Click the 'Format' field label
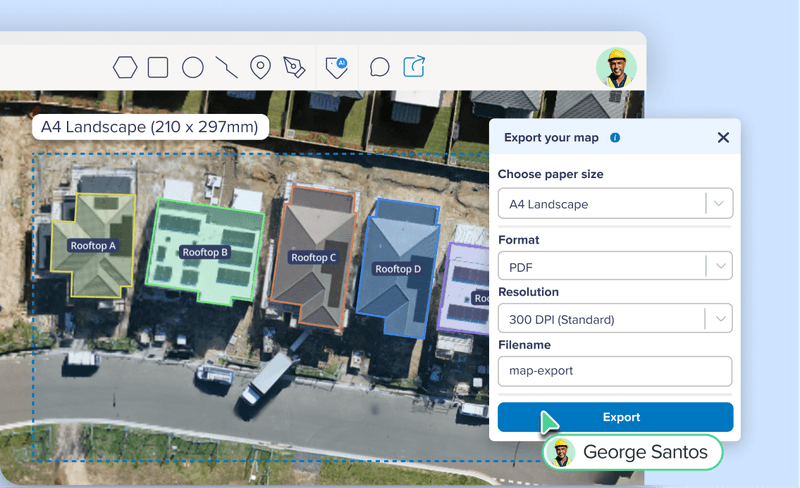Image resolution: width=800 pixels, height=488 pixels. click(x=518, y=240)
